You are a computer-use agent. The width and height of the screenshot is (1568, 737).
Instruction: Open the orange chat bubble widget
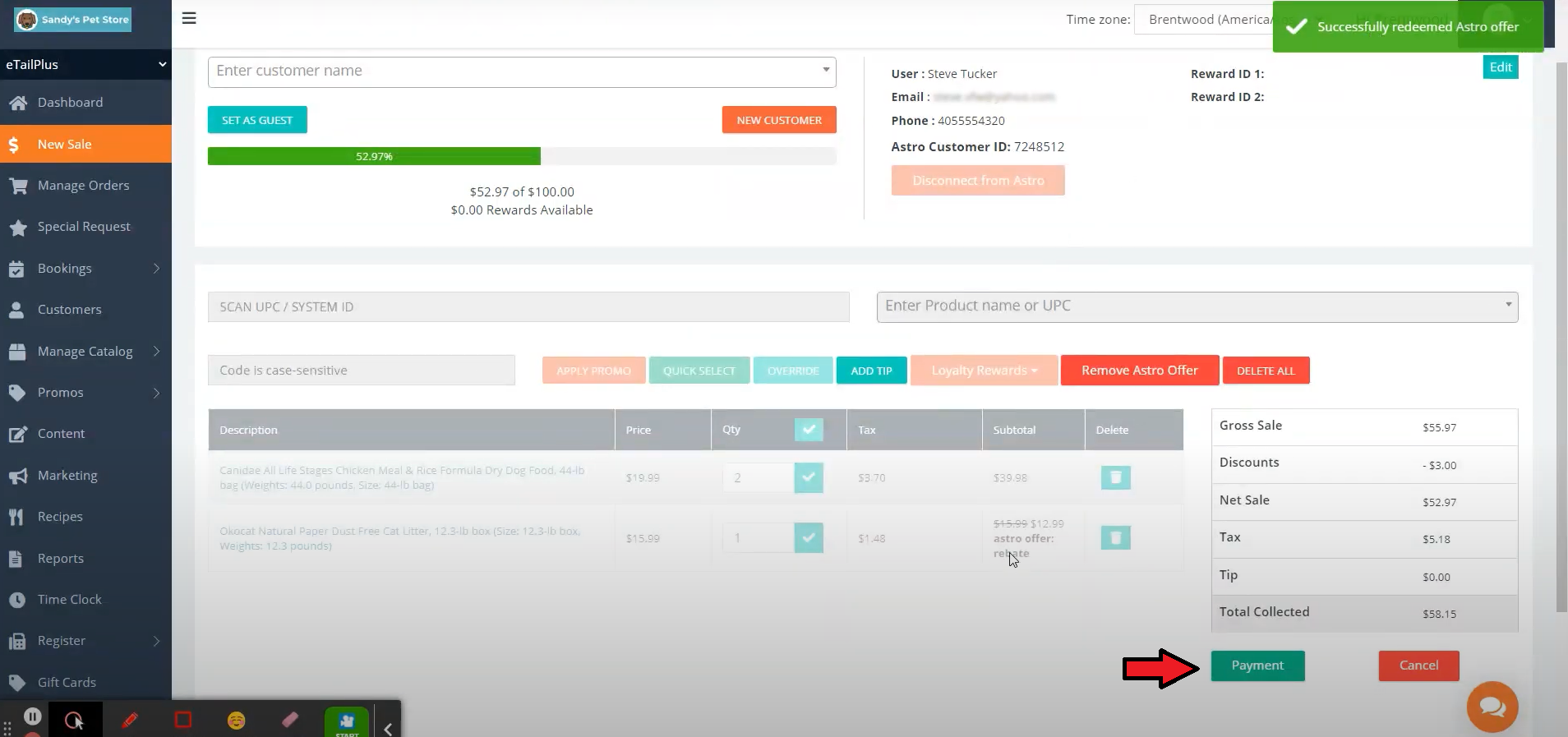click(x=1492, y=707)
